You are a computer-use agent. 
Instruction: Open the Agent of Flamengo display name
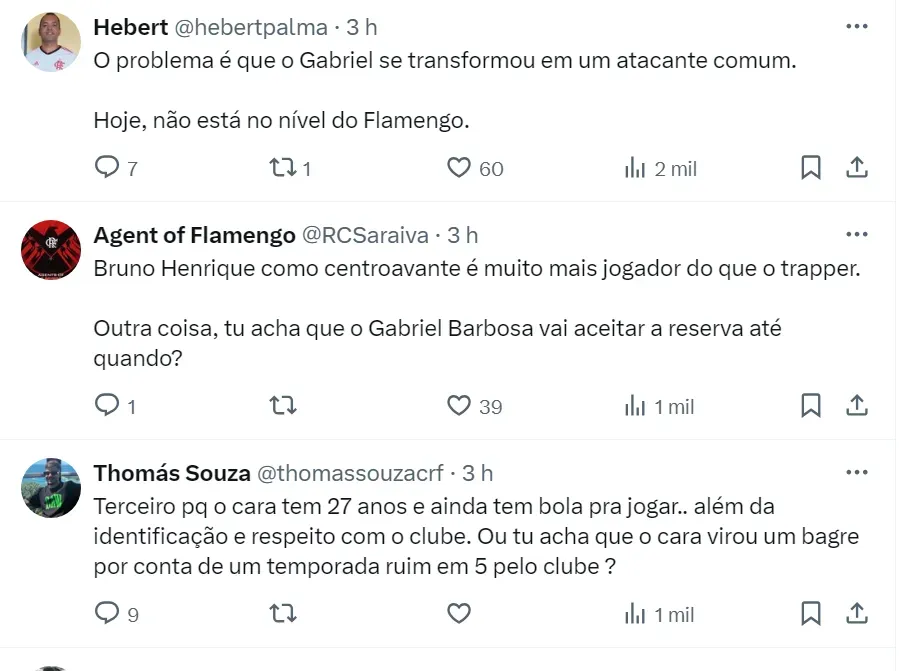coord(194,235)
